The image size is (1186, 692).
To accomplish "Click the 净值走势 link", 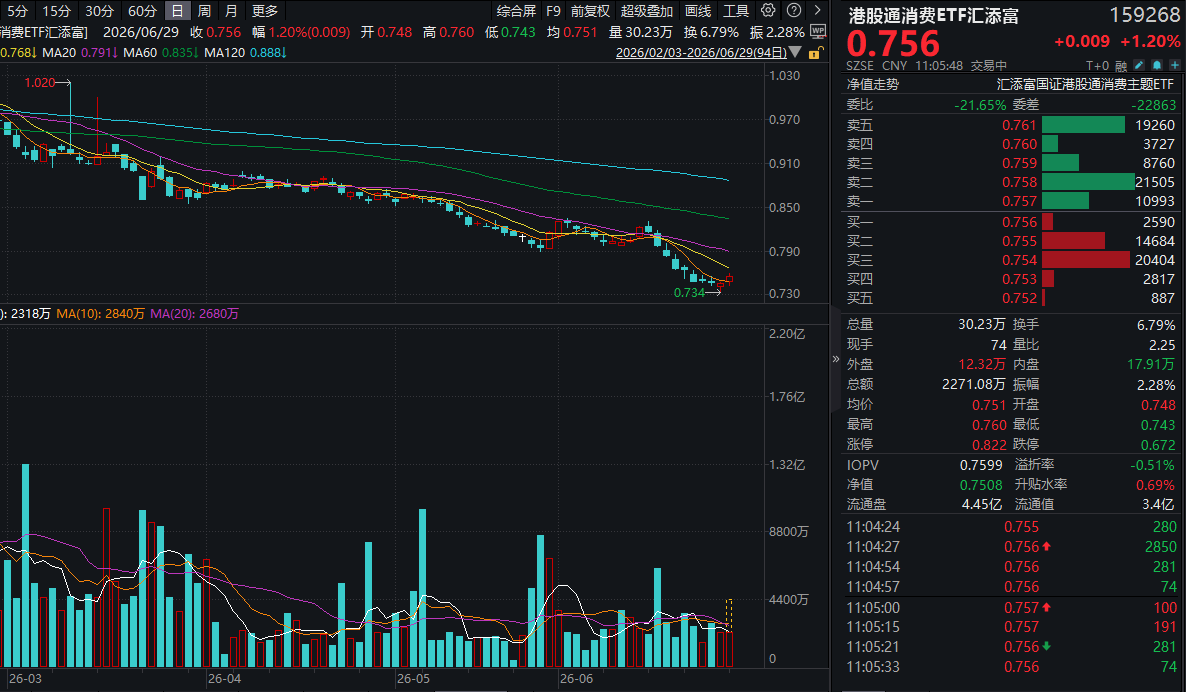I will (873, 84).
